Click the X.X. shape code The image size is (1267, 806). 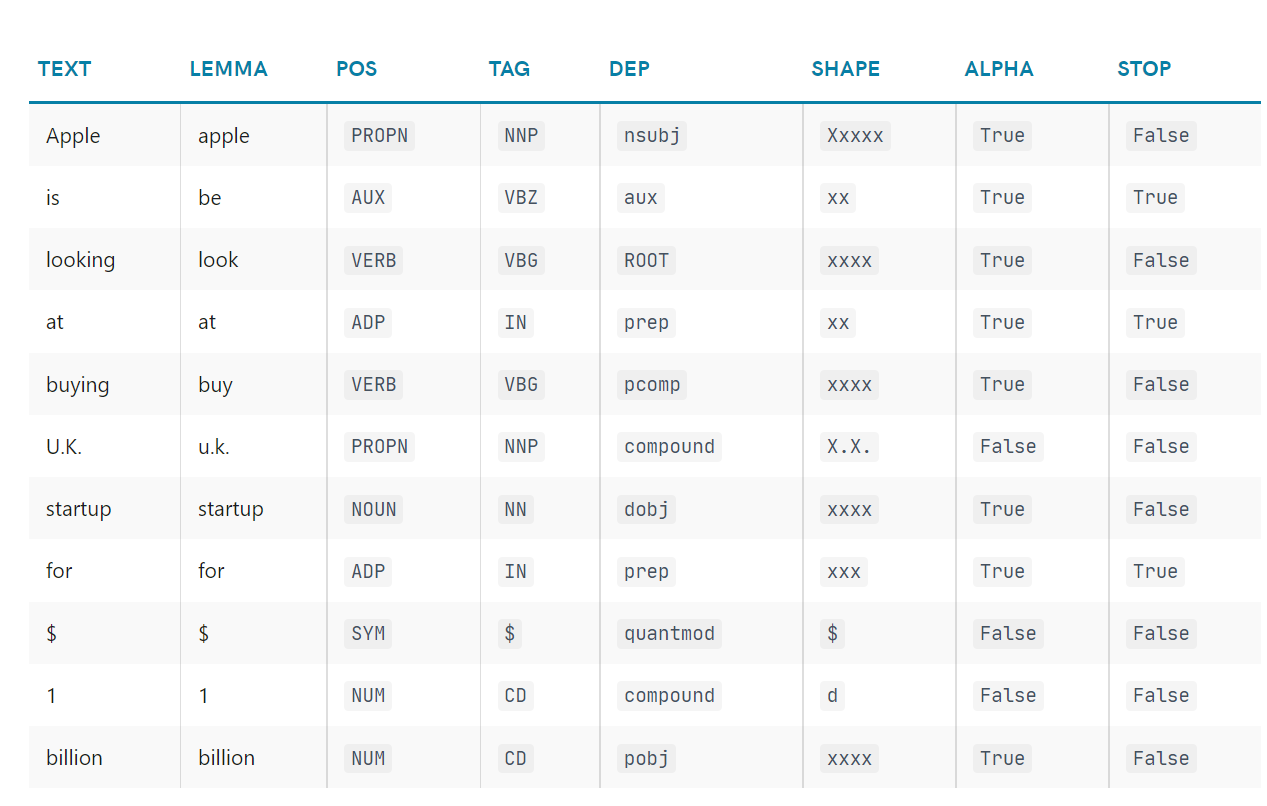(x=849, y=447)
